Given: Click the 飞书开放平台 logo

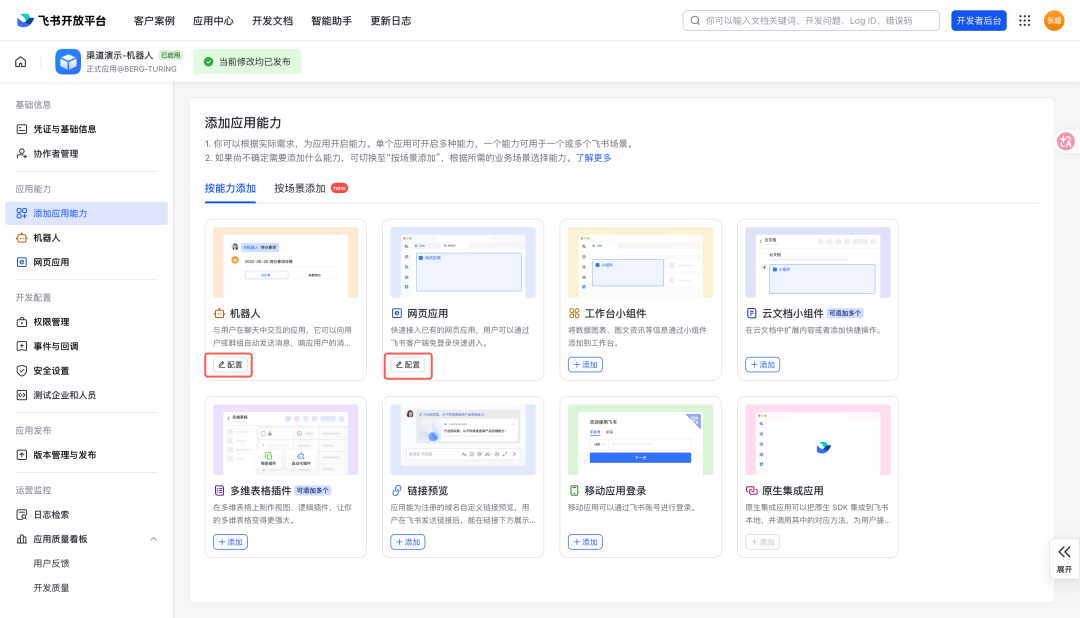Looking at the screenshot, I should pyautogui.click(x=61, y=21).
